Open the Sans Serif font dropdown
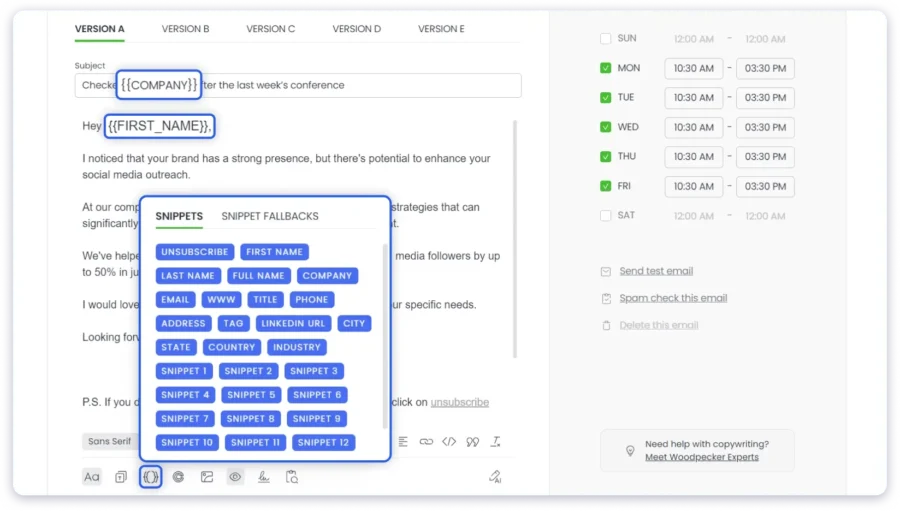The height and width of the screenshot is (511, 900). pyautogui.click(x=110, y=441)
